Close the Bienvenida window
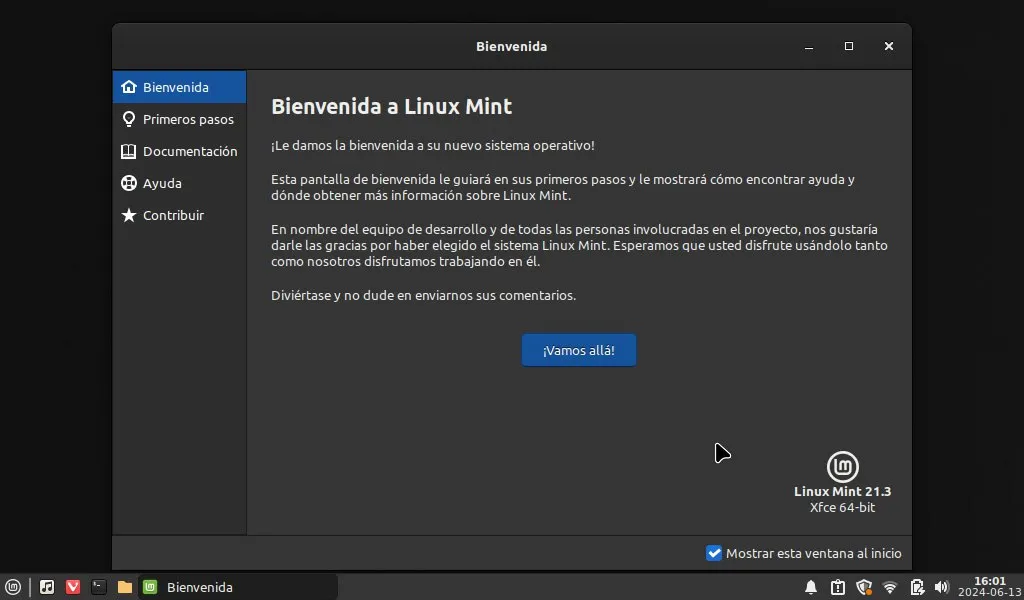 (x=889, y=46)
